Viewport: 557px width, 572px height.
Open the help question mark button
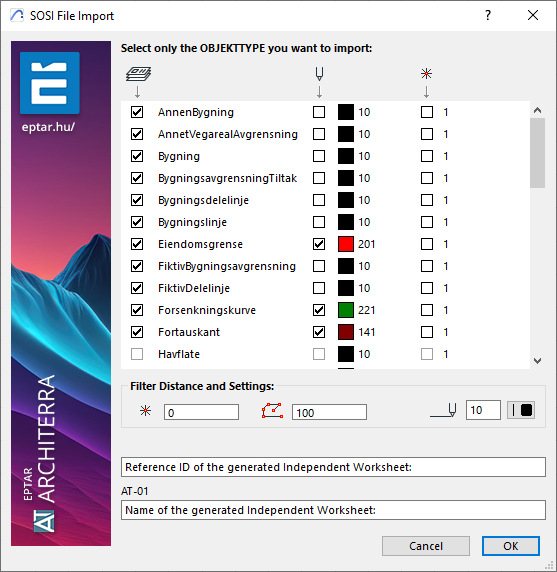tap(488, 15)
